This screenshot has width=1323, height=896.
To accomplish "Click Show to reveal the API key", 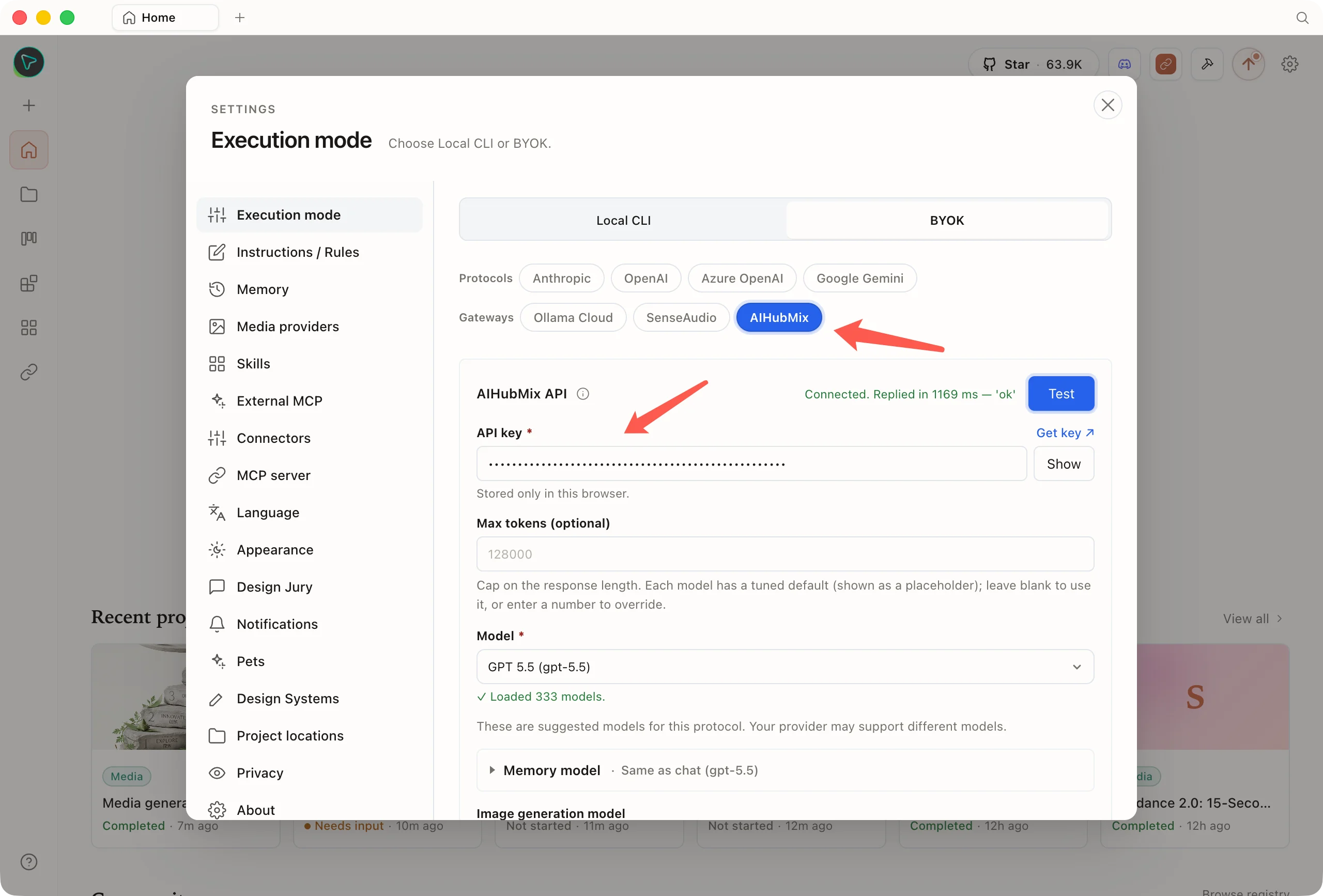I will 1064,464.
